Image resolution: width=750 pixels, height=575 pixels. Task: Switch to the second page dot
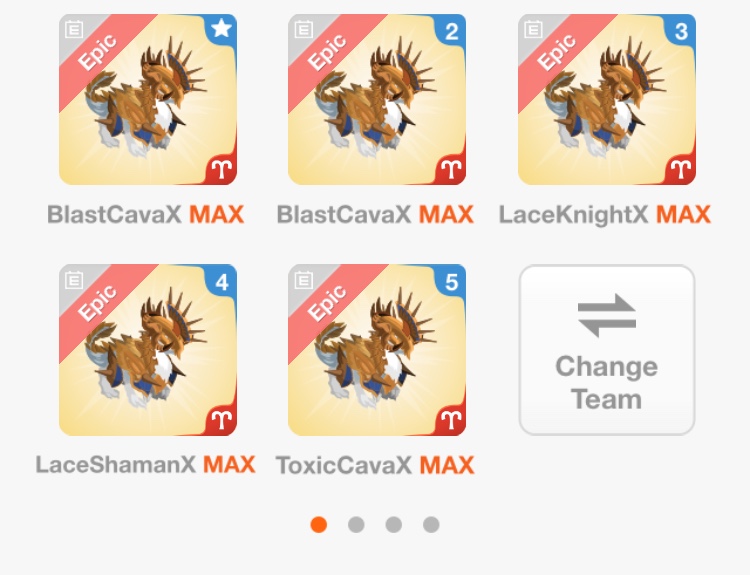click(356, 524)
